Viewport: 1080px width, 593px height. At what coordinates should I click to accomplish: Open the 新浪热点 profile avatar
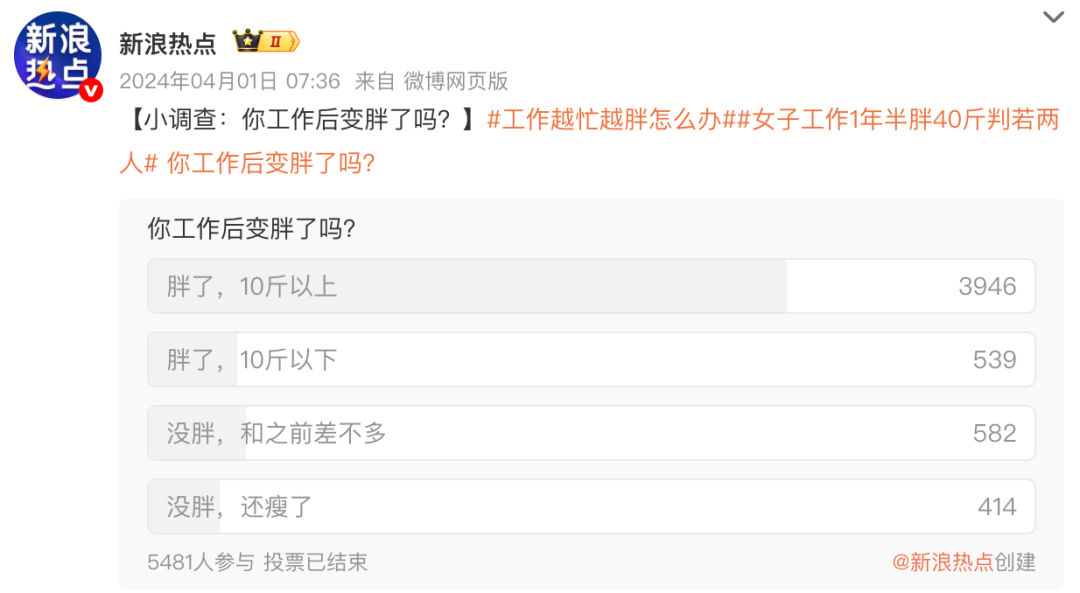(58, 55)
